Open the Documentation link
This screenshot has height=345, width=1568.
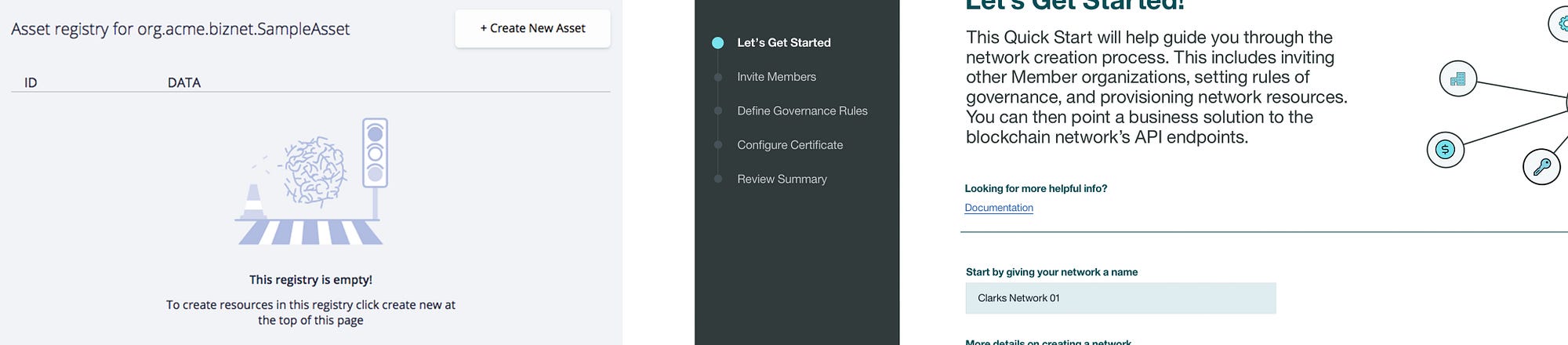coord(998,208)
